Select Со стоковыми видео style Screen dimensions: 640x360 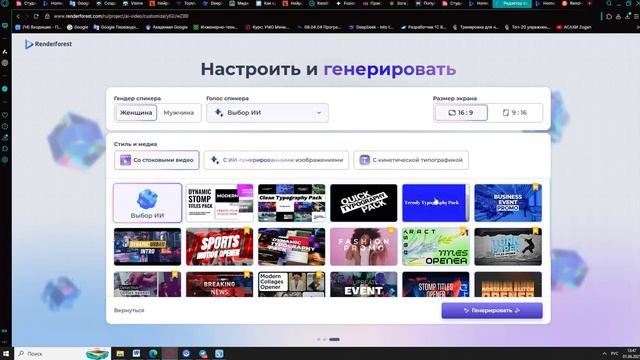[x=157, y=160]
